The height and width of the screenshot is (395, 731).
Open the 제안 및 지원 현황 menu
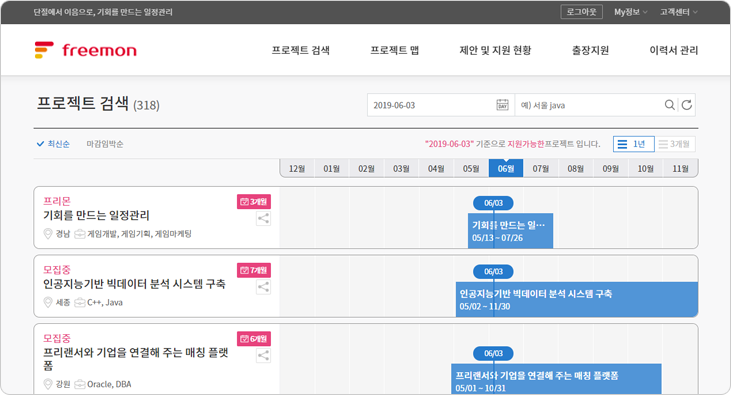click(495, 50)
